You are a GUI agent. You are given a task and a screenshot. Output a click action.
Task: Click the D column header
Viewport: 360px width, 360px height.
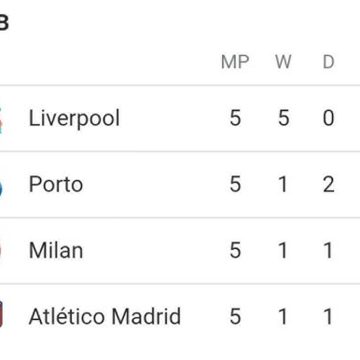pos(328,62)
